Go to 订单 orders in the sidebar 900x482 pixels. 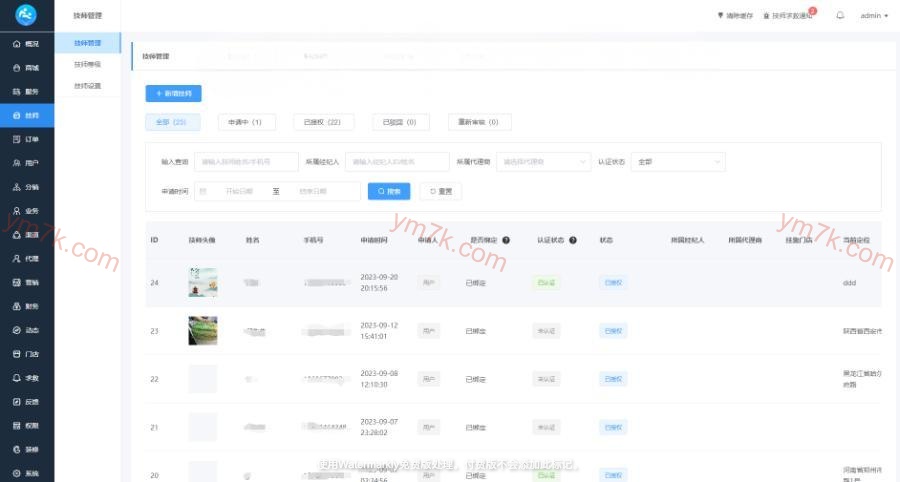(x=26, y=139)
